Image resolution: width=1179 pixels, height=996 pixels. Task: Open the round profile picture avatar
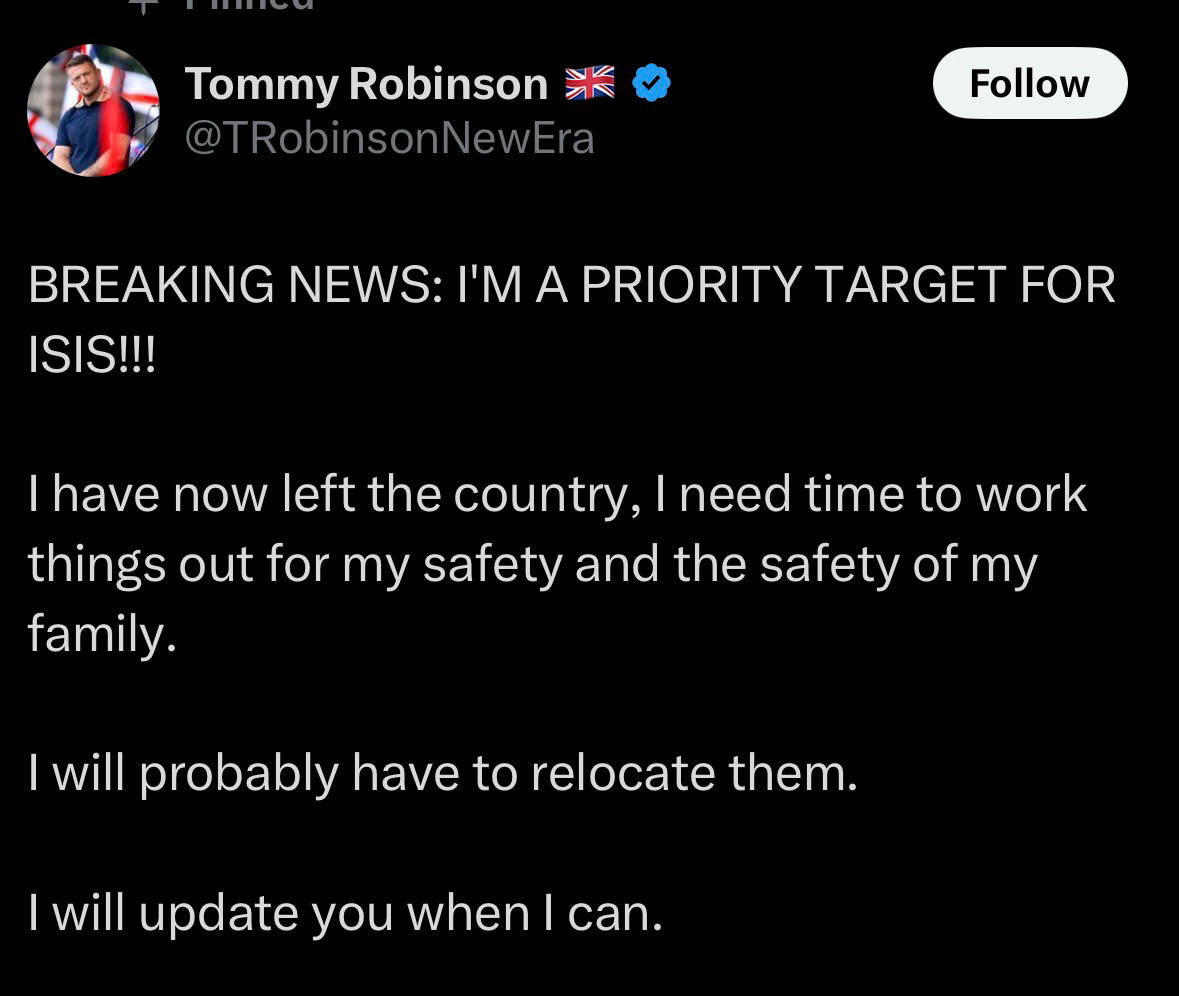[93, 111]
